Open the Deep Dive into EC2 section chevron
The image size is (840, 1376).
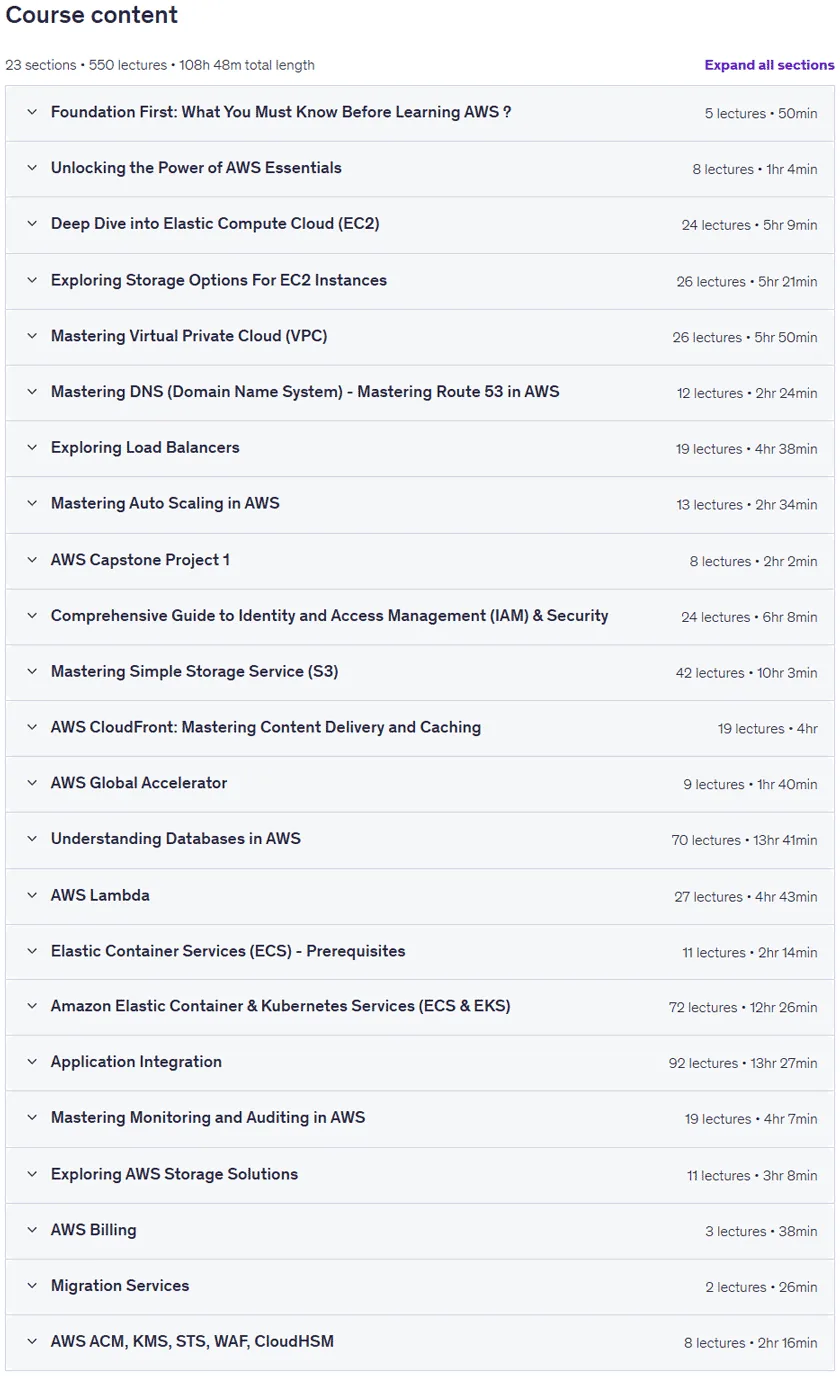[32, 224]
